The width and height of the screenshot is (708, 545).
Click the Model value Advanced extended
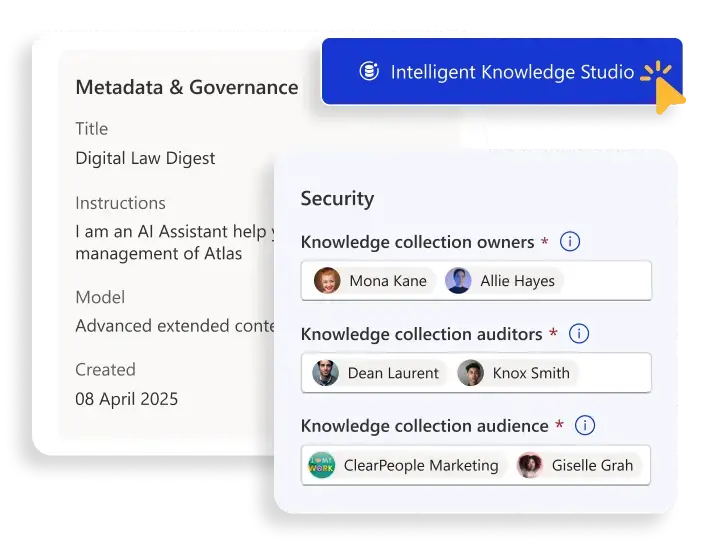(175, 326)
